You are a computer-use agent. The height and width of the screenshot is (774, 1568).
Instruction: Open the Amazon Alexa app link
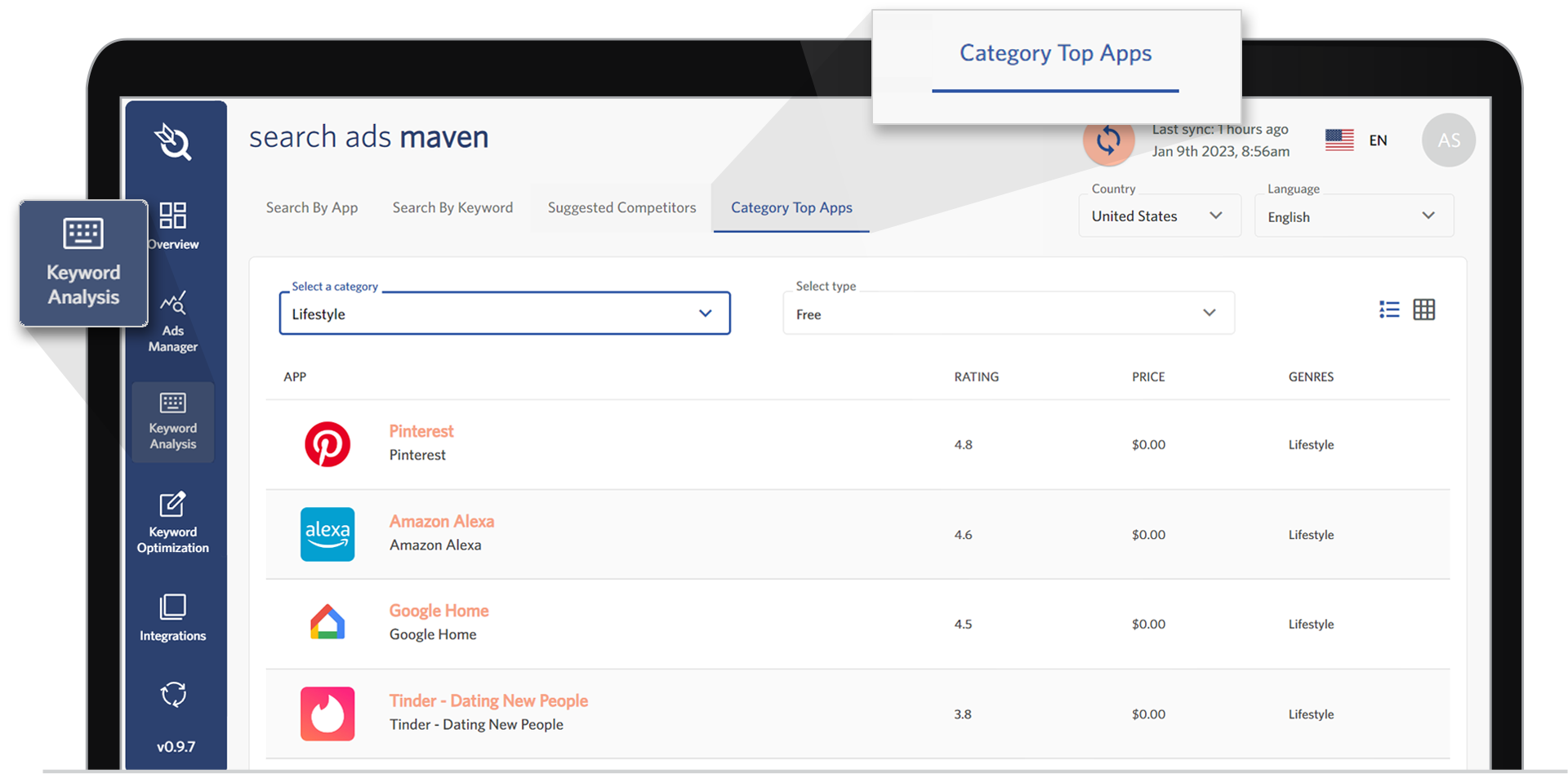(442, 521)
